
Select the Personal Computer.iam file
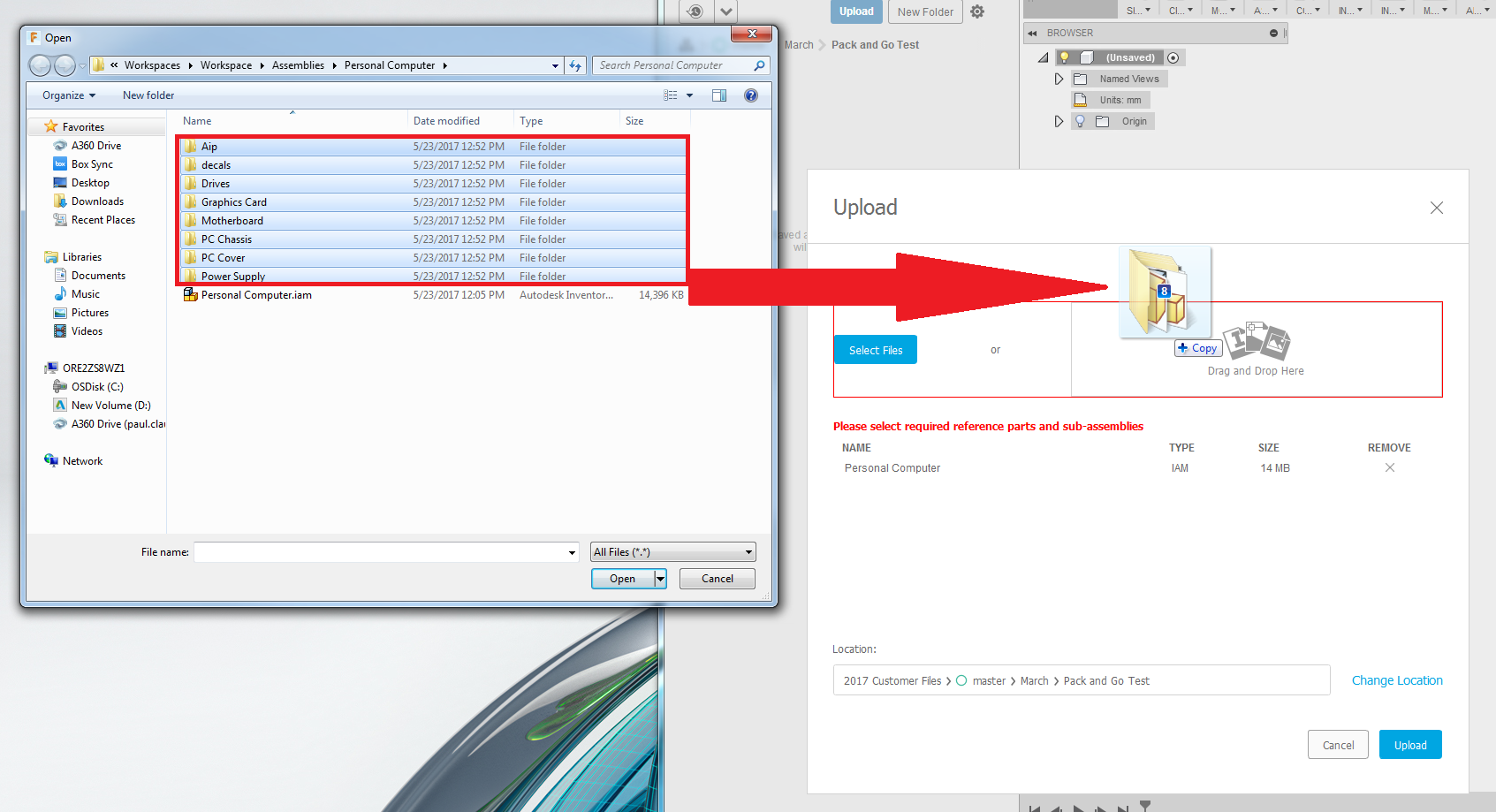click(433, 295)
